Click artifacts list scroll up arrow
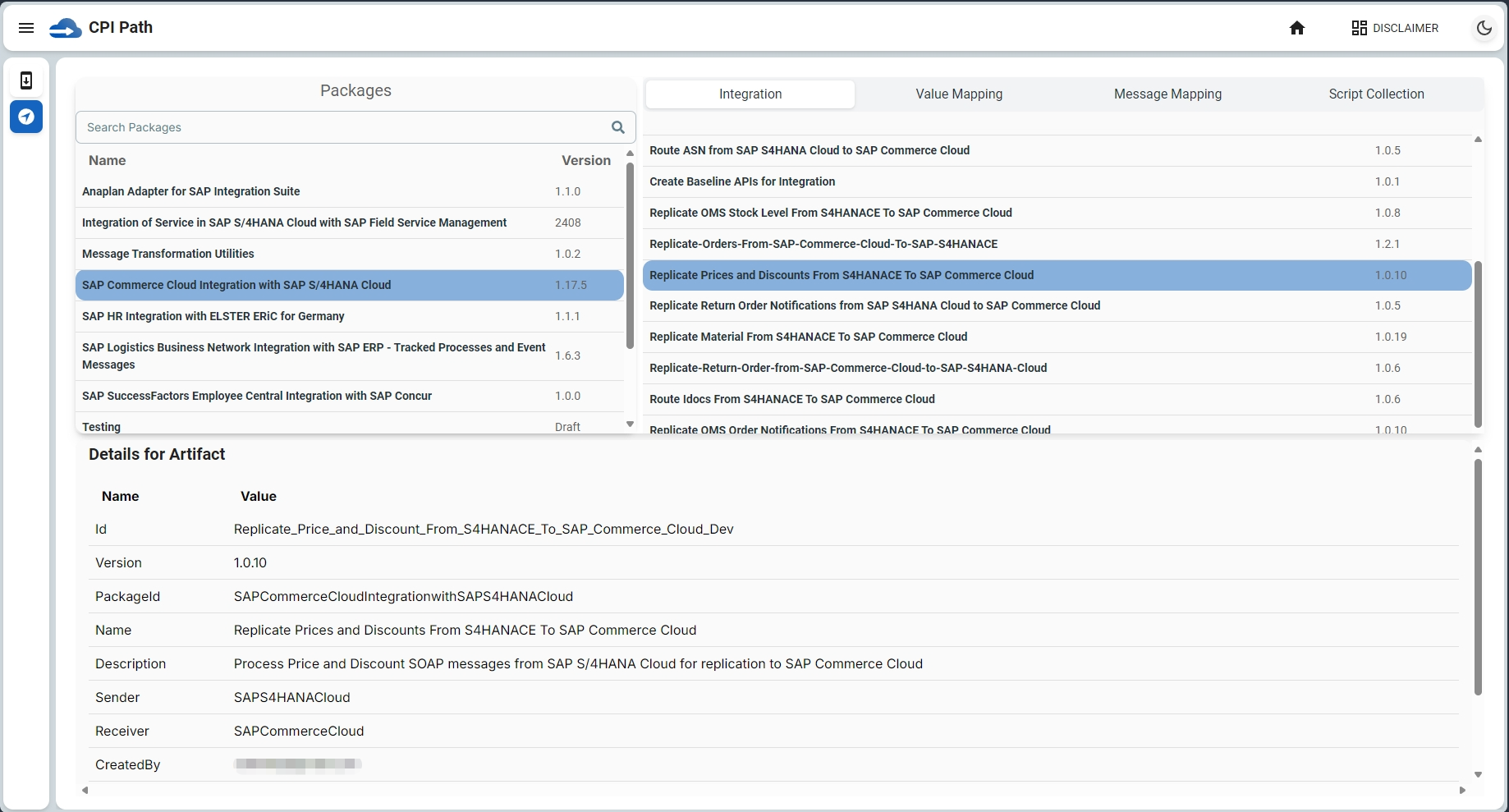This screenshot has height=812, width=1509. [1478, 140]
